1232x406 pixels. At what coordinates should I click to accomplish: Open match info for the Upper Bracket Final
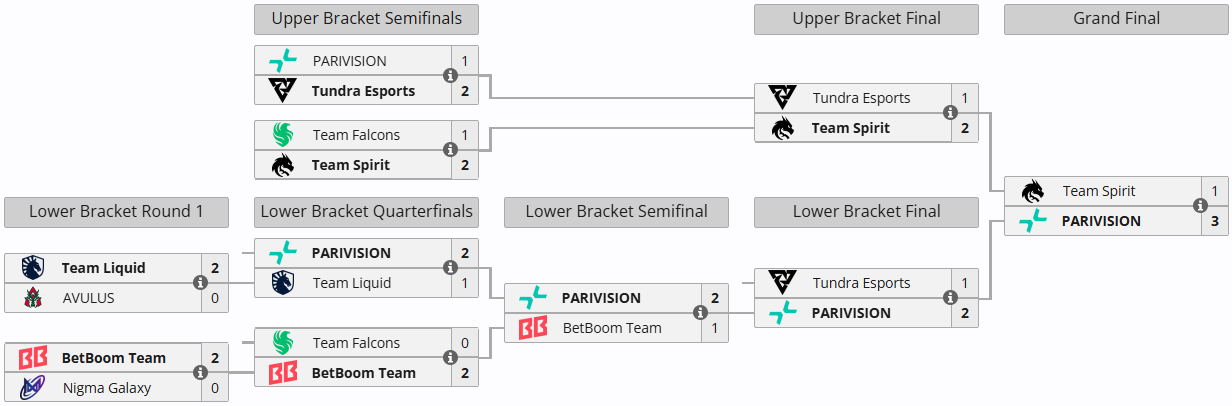click(x=950, y=113)
